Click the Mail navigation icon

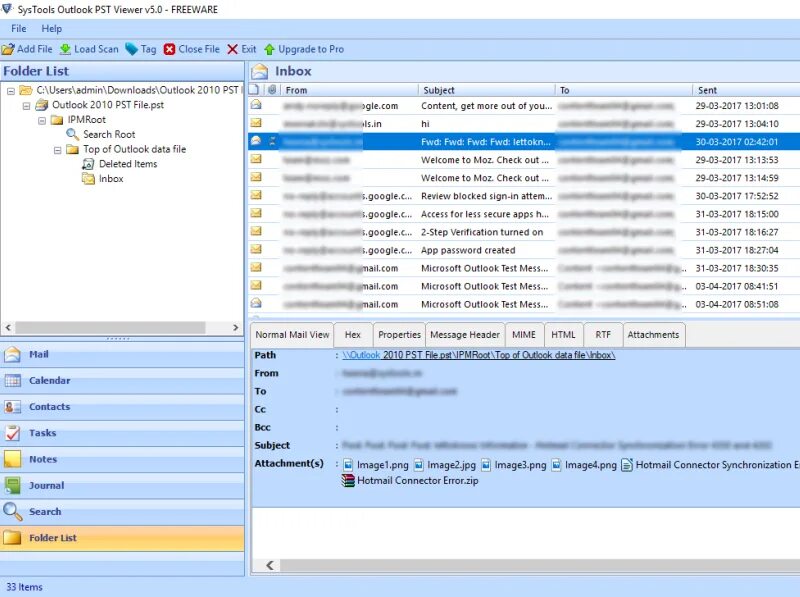[x=12, y=354]
